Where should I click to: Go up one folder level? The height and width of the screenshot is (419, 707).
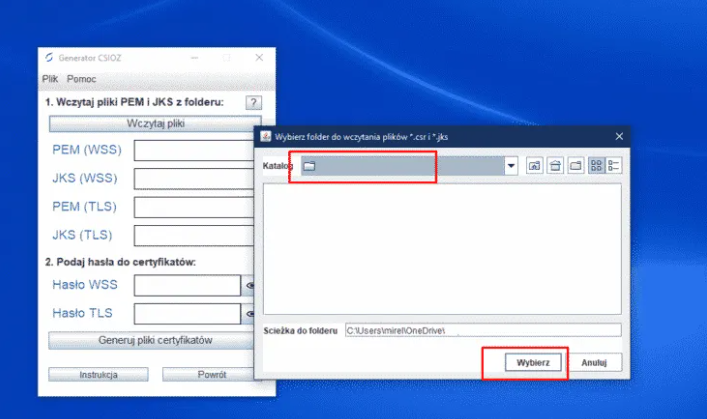click(x=535, y=166)
